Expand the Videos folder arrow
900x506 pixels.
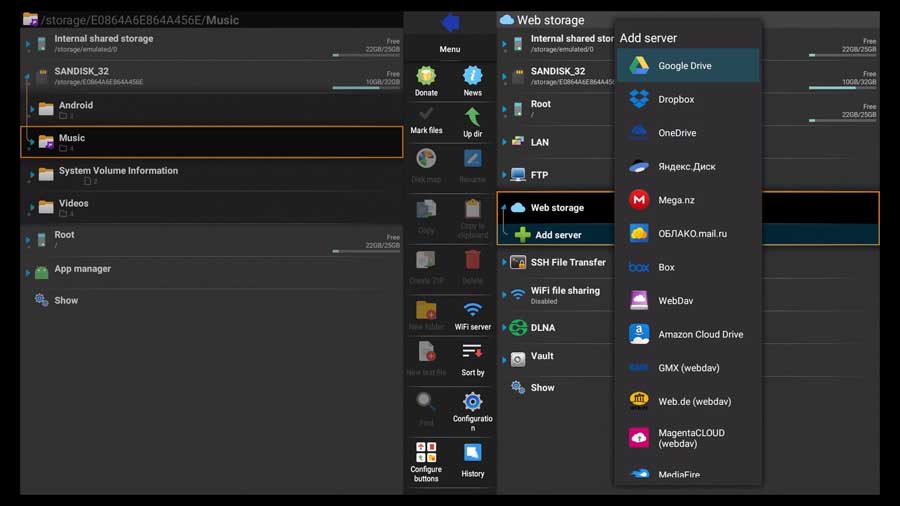pyautogui.click(x=32, y=207)
